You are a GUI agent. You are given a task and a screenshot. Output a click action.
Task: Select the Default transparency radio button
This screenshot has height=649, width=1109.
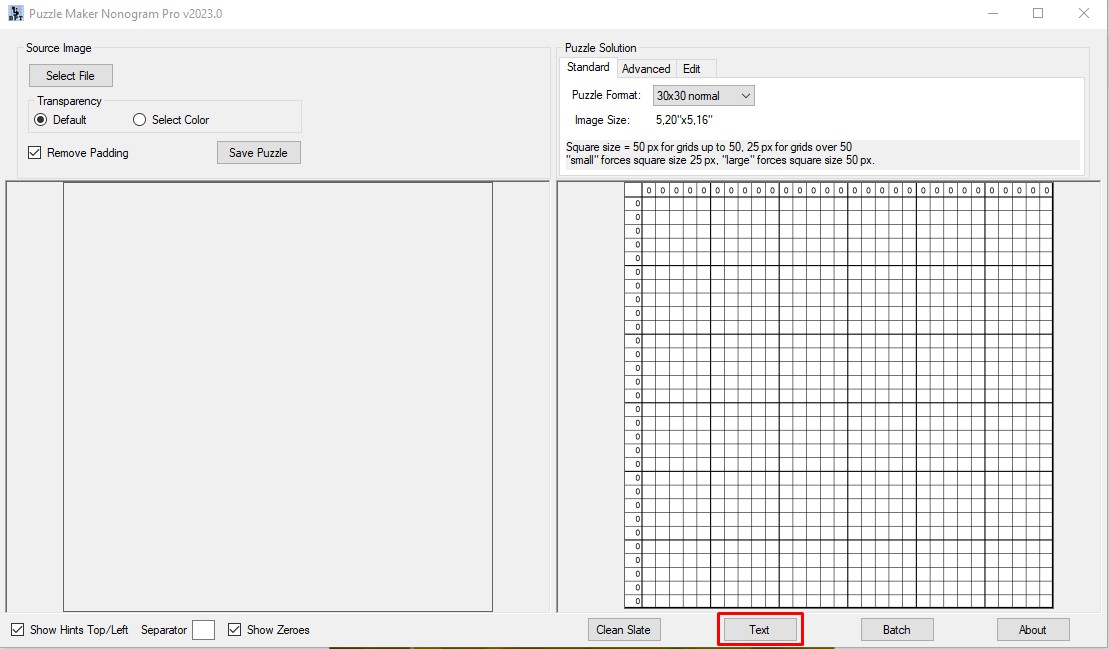point(41,120)
